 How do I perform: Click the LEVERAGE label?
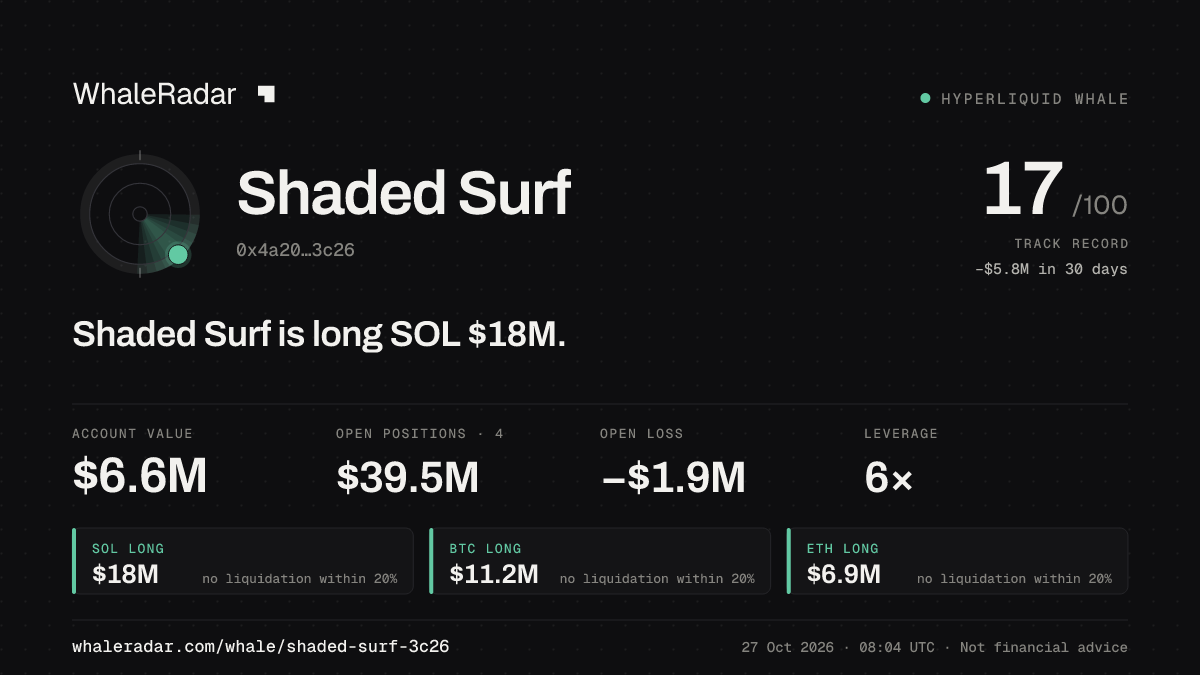[x=901, y=434]
